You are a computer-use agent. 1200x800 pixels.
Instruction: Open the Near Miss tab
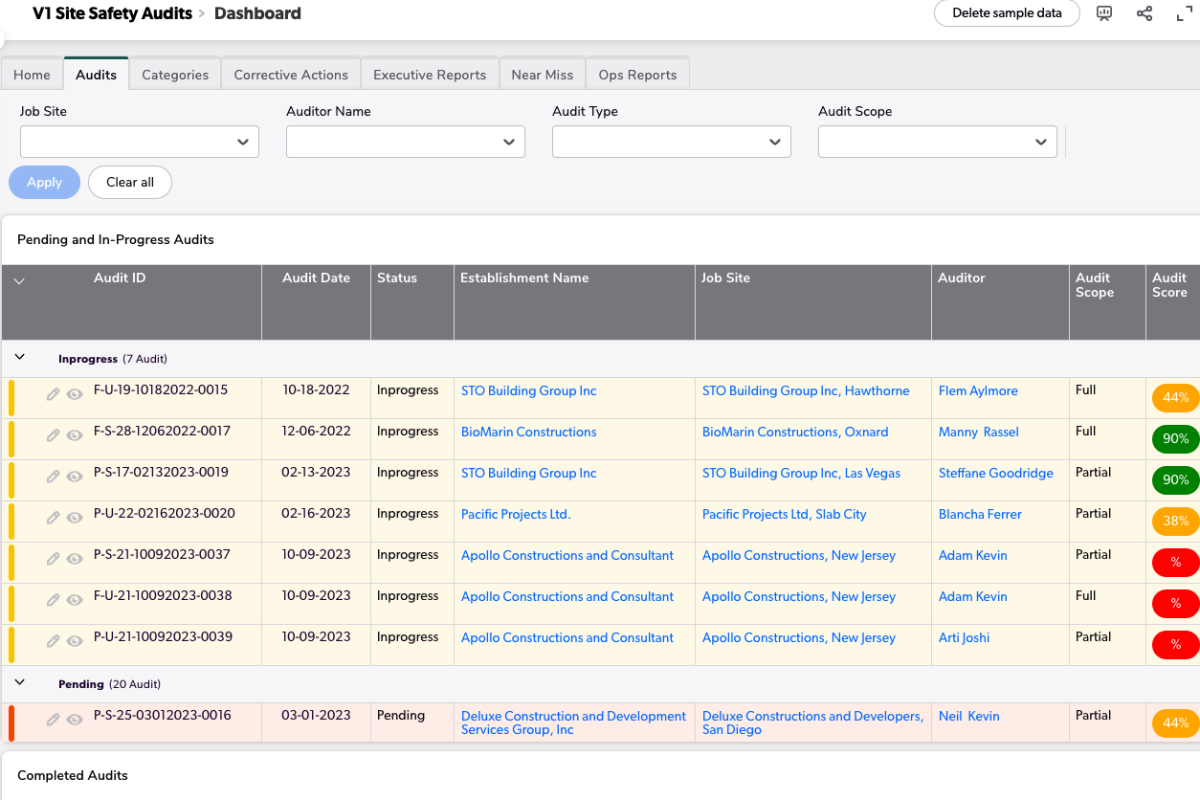click(542, 75)
